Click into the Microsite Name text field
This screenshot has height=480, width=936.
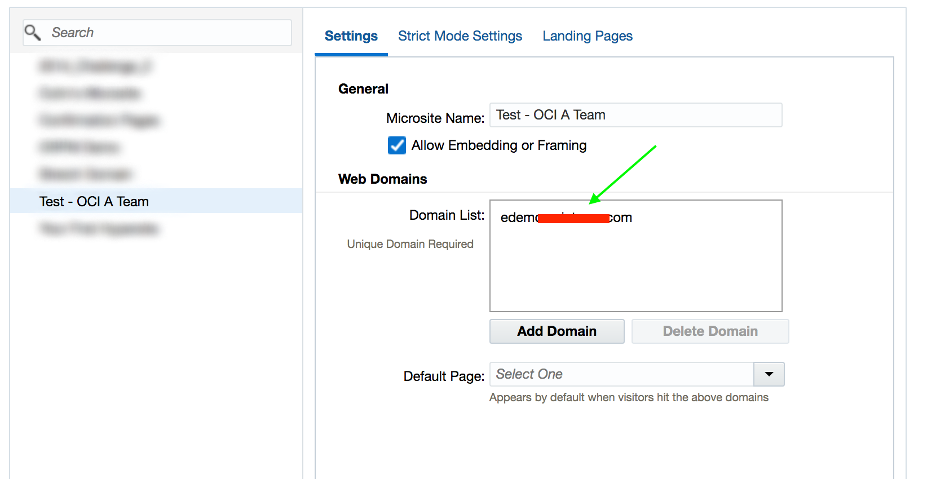click(635, 115)
